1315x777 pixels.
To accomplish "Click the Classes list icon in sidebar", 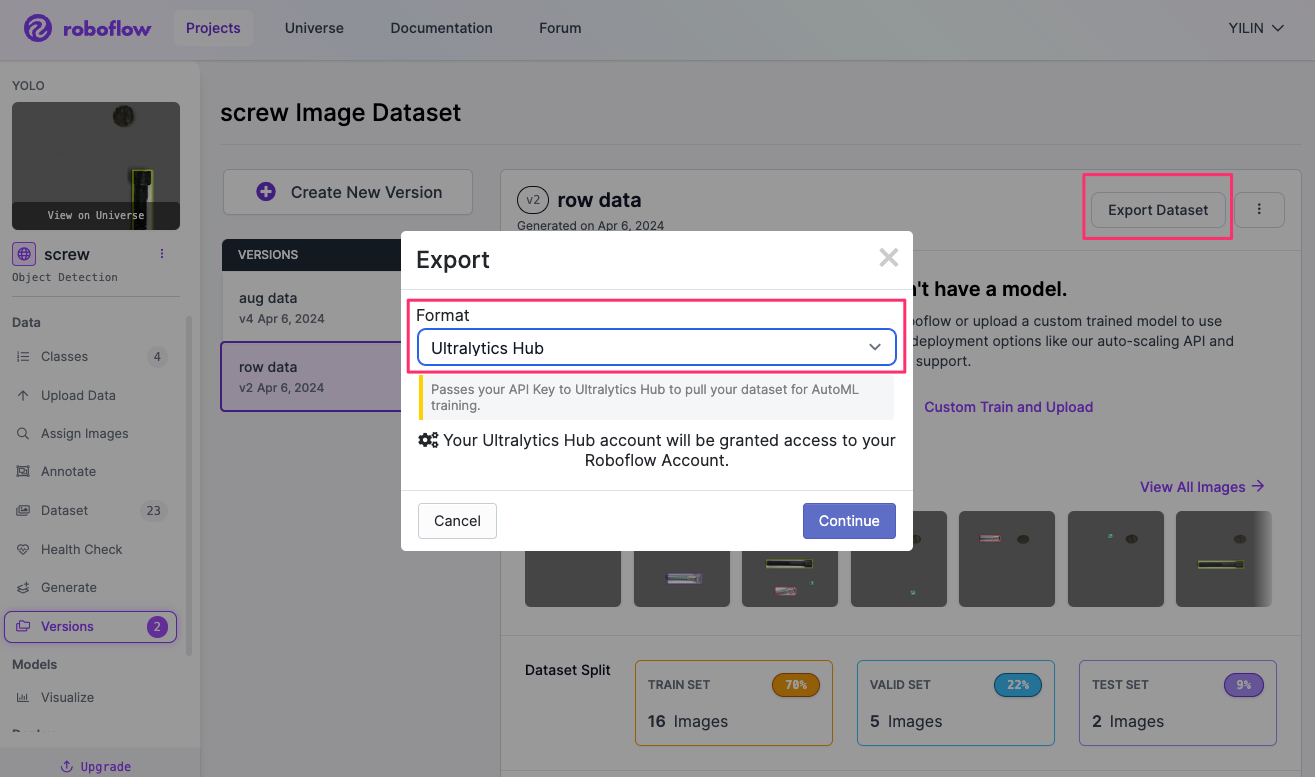I will click(23, 357).
